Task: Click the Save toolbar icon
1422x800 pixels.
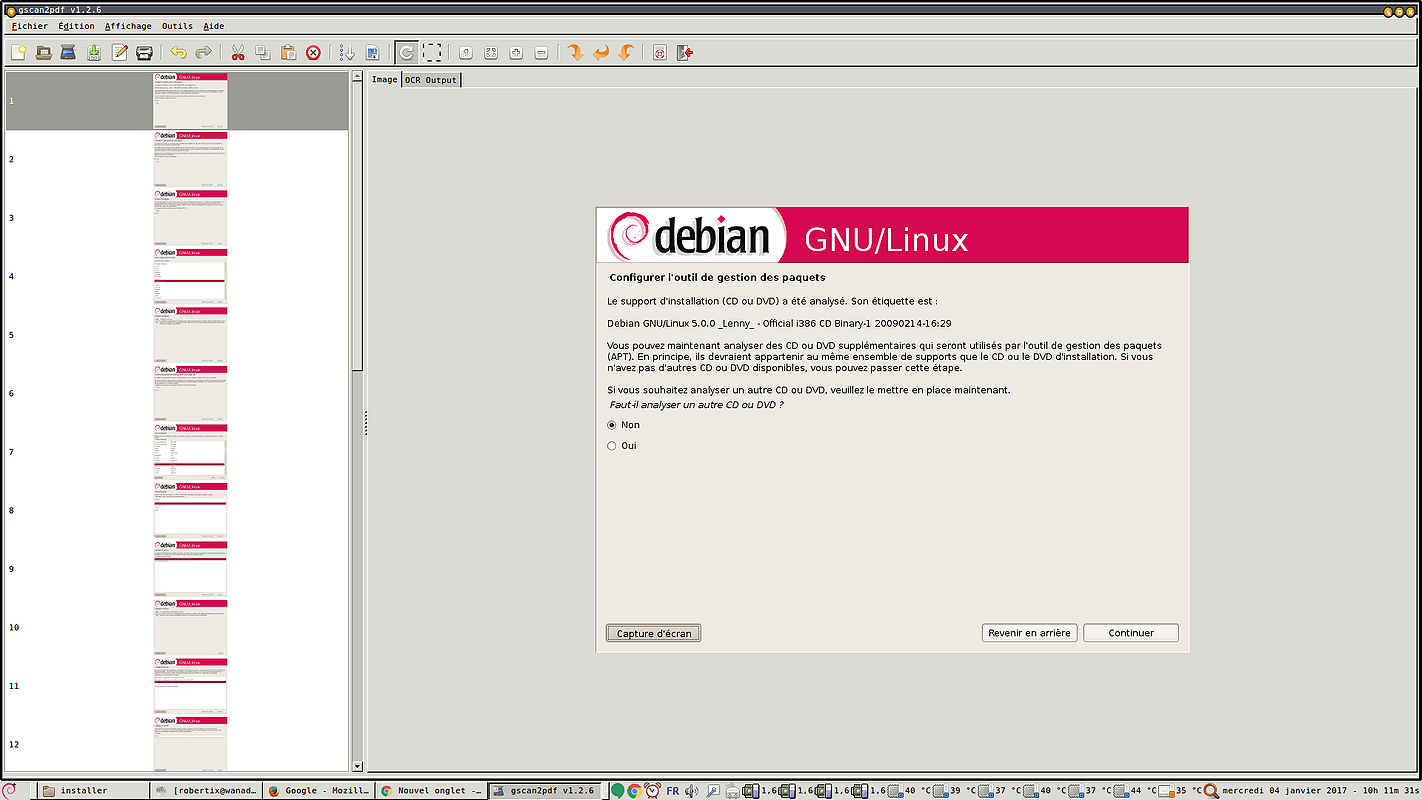Action: 94,52
